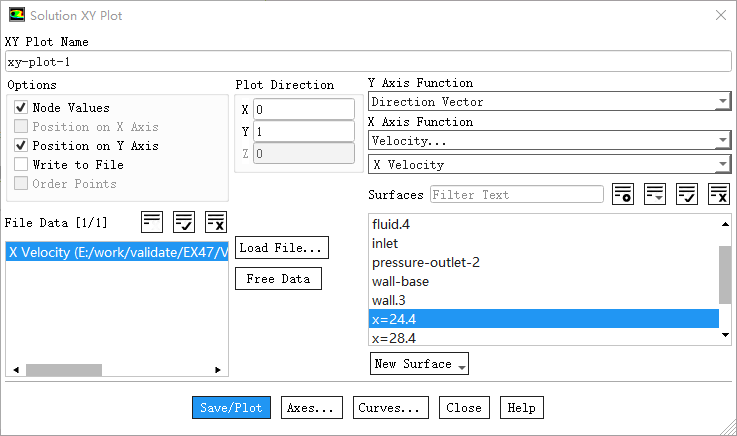Open the New Surface menu
Viewport: 737px width, 436px height.
419,364
